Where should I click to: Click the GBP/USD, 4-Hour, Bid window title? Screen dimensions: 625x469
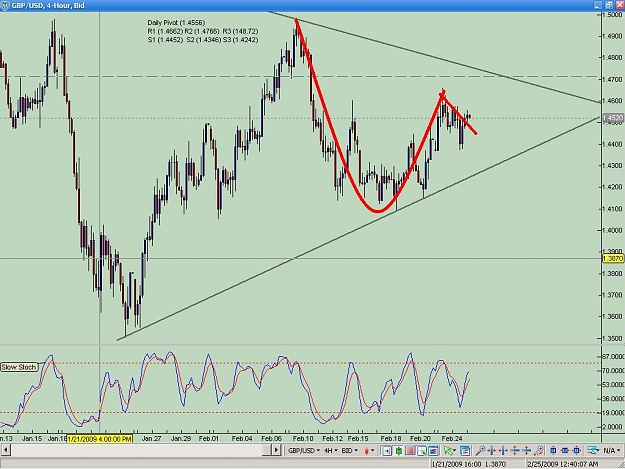48,6
